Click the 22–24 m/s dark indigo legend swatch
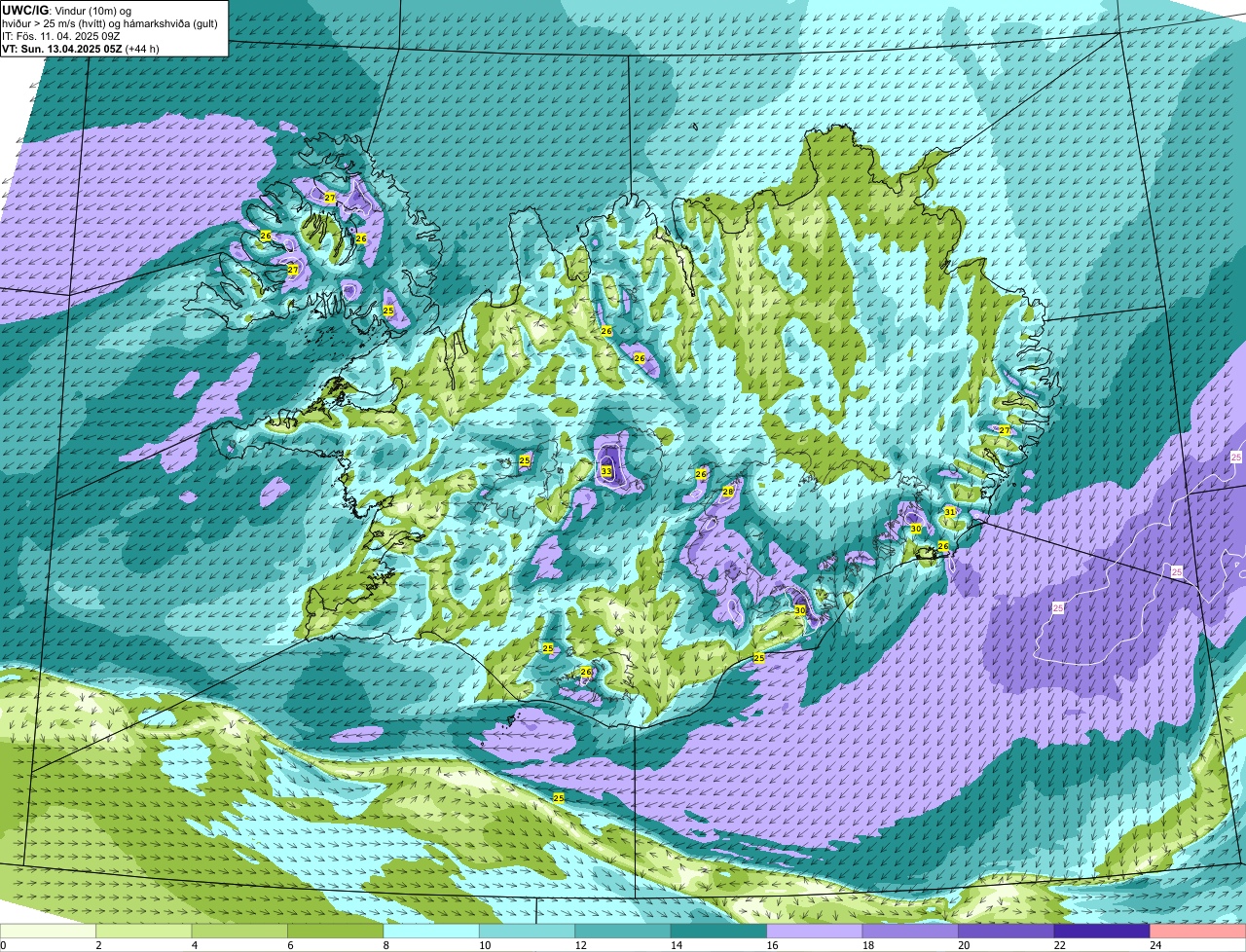 pos(1102,931)
